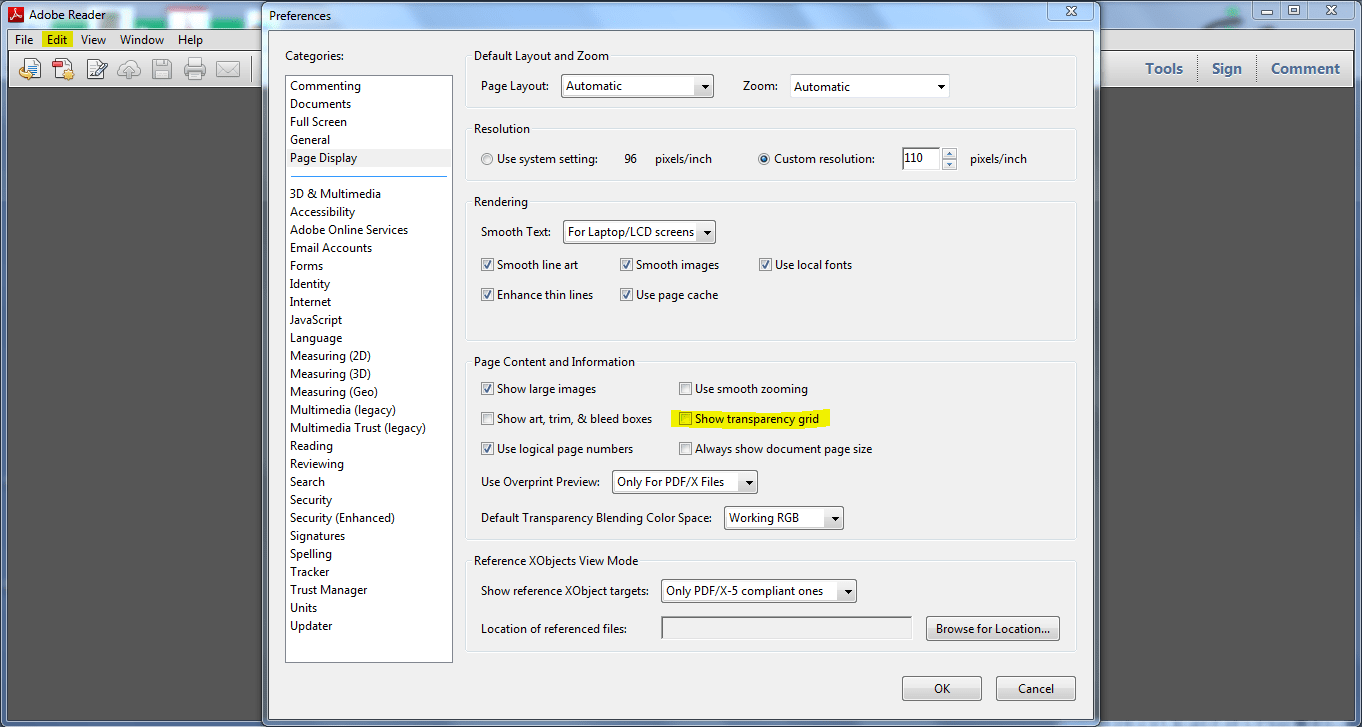Click the 'Location of referenced files' field
Image resolution: width=1362 pixels, height=727 pixels.
tap(787, 628)
